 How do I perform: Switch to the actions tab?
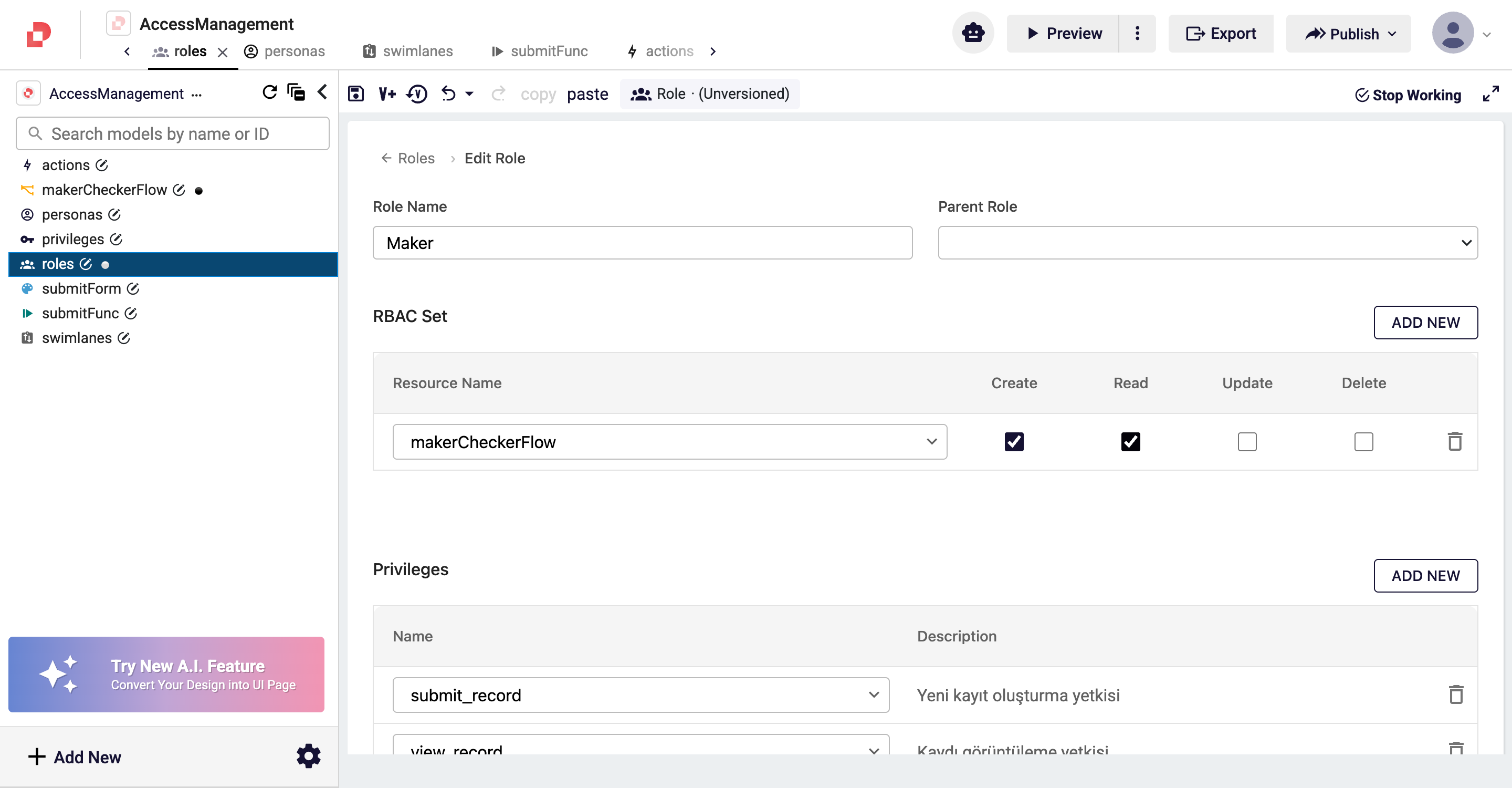click(x=660, y=51)
